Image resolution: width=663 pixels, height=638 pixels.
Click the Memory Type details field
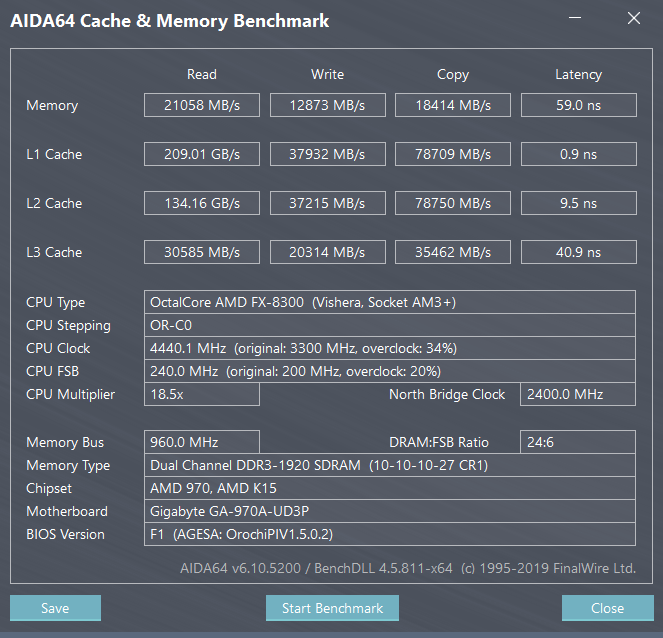(x=390, y=465)
